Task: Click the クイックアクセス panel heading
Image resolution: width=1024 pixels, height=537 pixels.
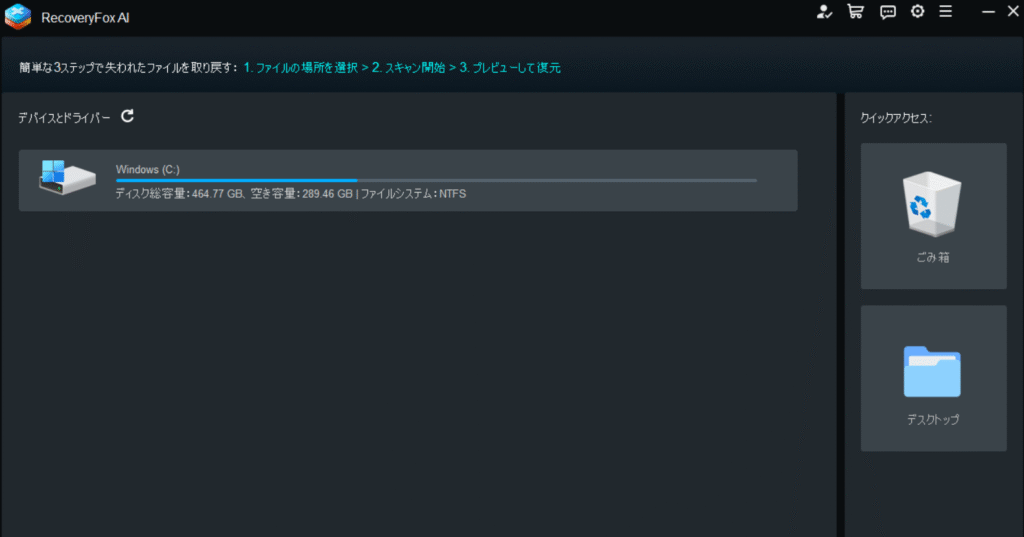Action: [896, 118]
